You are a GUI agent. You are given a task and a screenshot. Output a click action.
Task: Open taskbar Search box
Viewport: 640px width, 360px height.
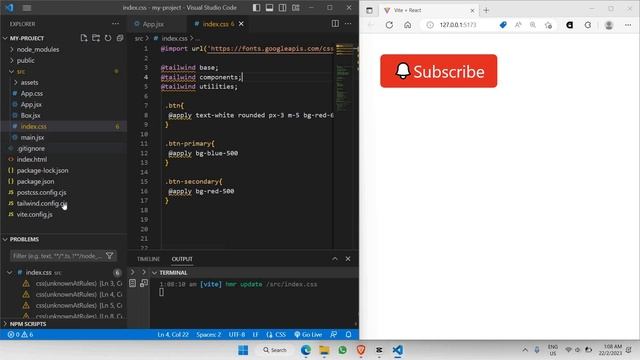[275, 350]
